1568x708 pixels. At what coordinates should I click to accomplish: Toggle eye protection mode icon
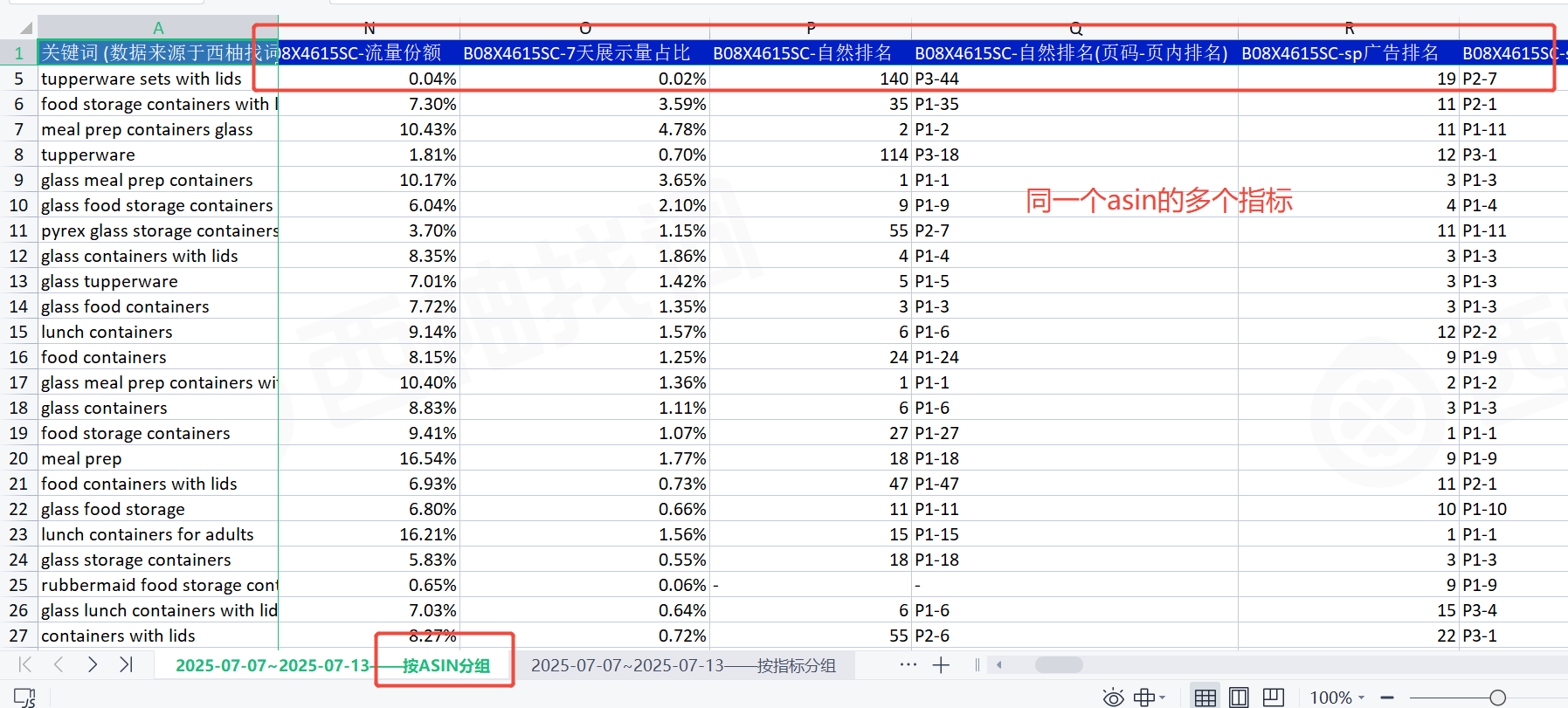coord(1113,698)
